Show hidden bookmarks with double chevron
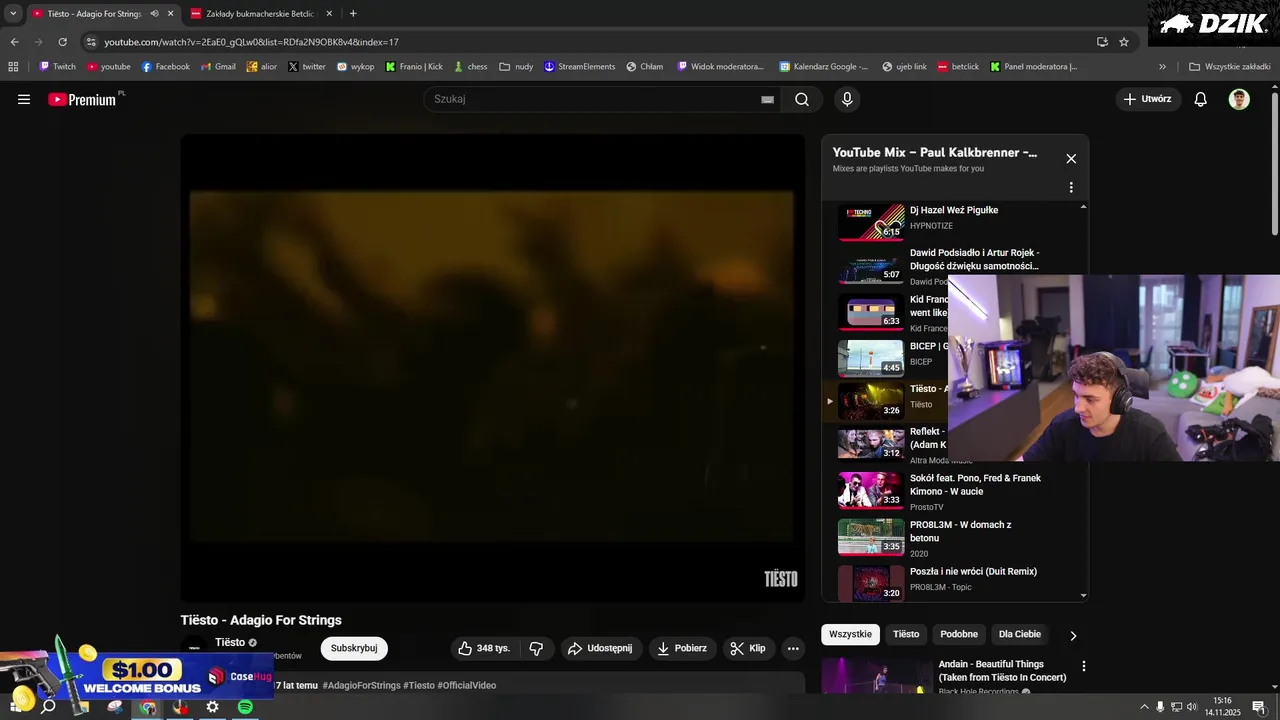This screenshot has width=1280, height=720. (x=1162, y=67)
